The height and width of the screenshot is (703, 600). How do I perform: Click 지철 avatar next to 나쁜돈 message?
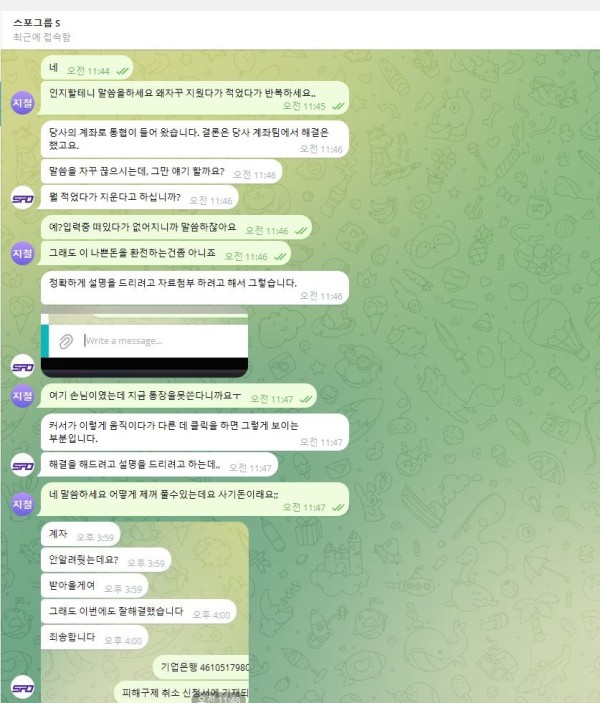(x=22, y=253)
